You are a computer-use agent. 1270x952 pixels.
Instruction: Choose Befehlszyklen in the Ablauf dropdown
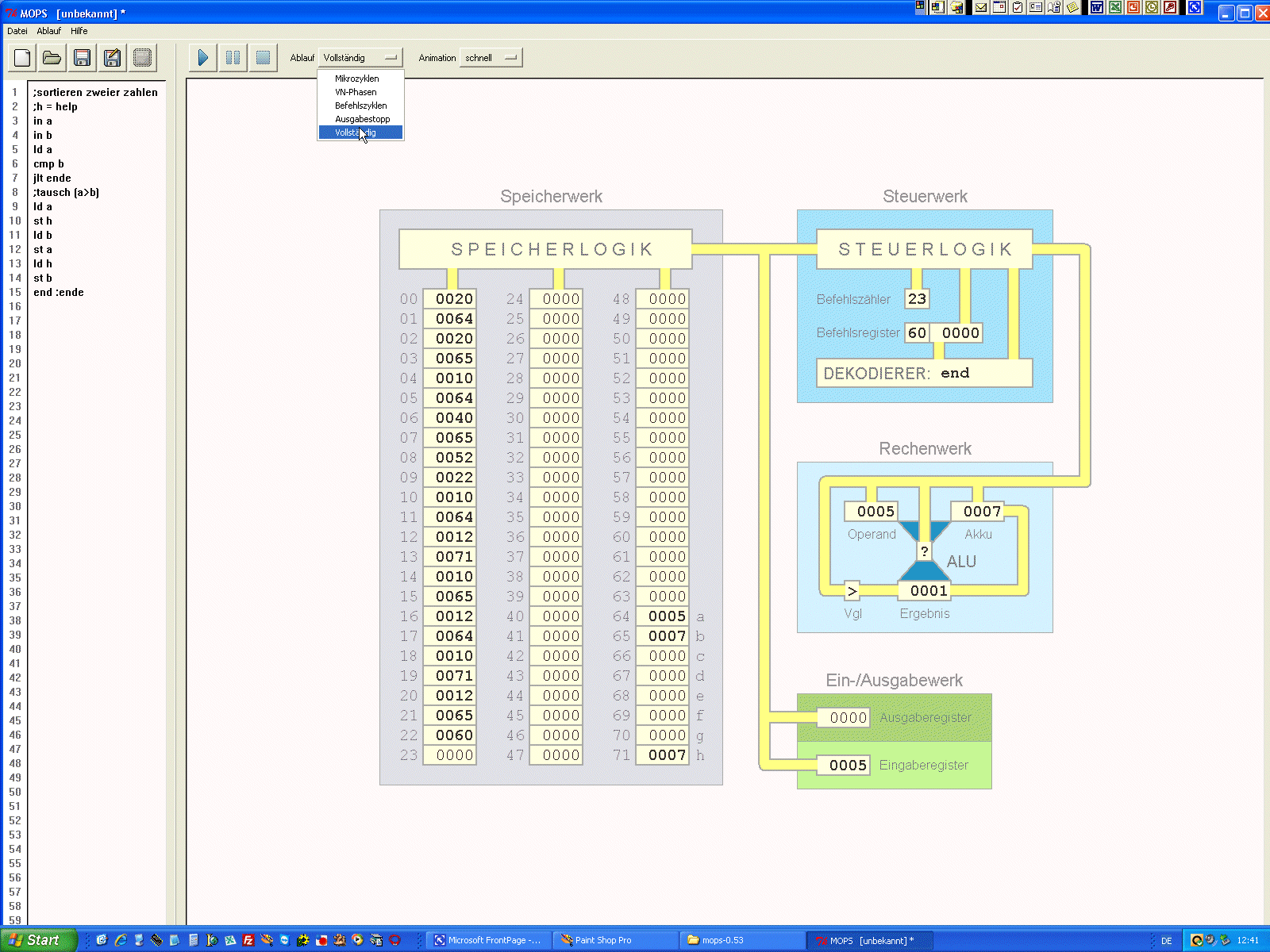point(360,106)
